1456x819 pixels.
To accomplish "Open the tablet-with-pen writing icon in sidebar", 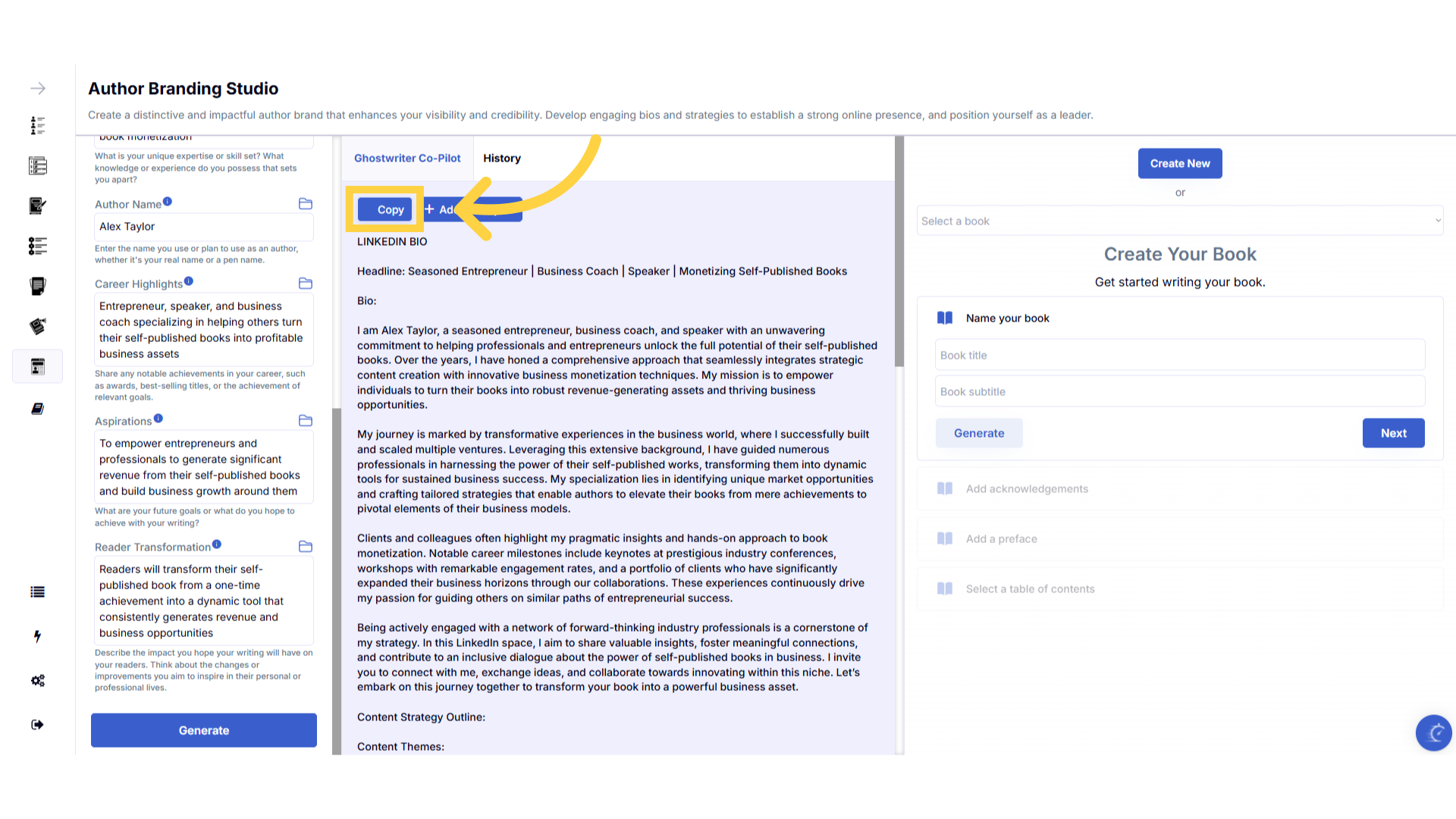I will pyautogui.click(x=37, y=206).
